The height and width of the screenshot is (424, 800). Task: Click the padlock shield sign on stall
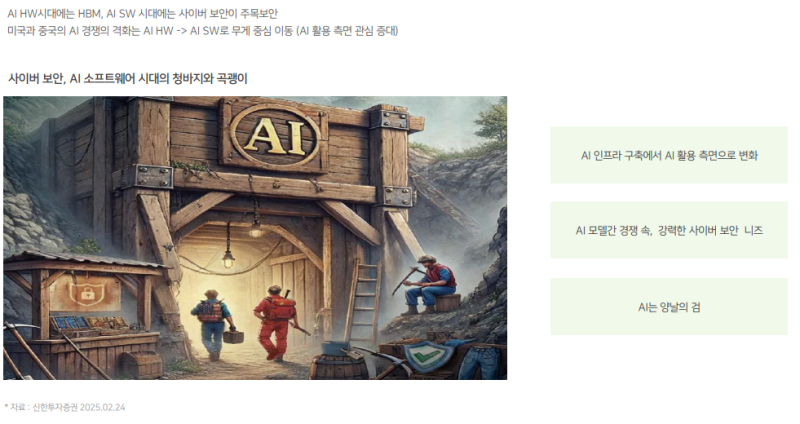(86, 293)
